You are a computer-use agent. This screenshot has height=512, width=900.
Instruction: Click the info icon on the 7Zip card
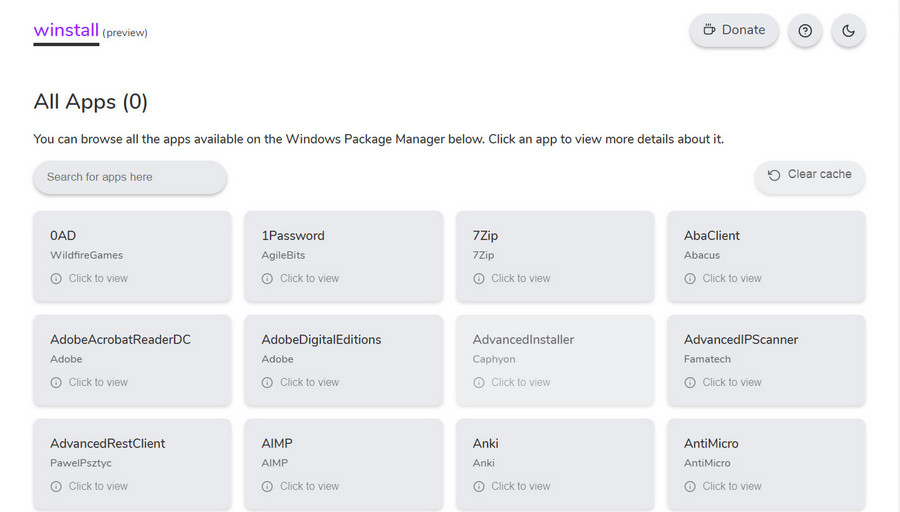(x=478, y=278)
